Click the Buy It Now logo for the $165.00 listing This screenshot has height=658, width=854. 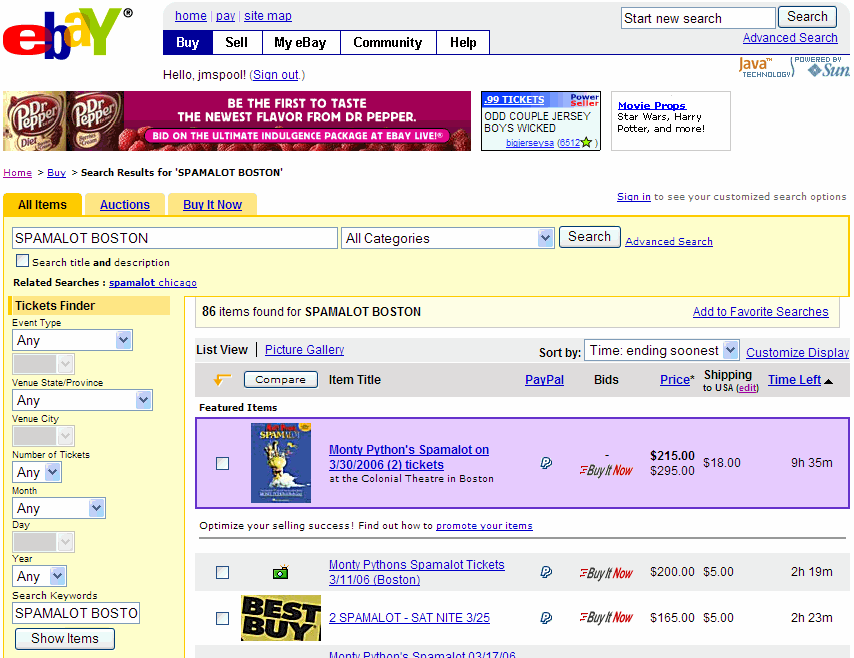(x=606, y=617)
